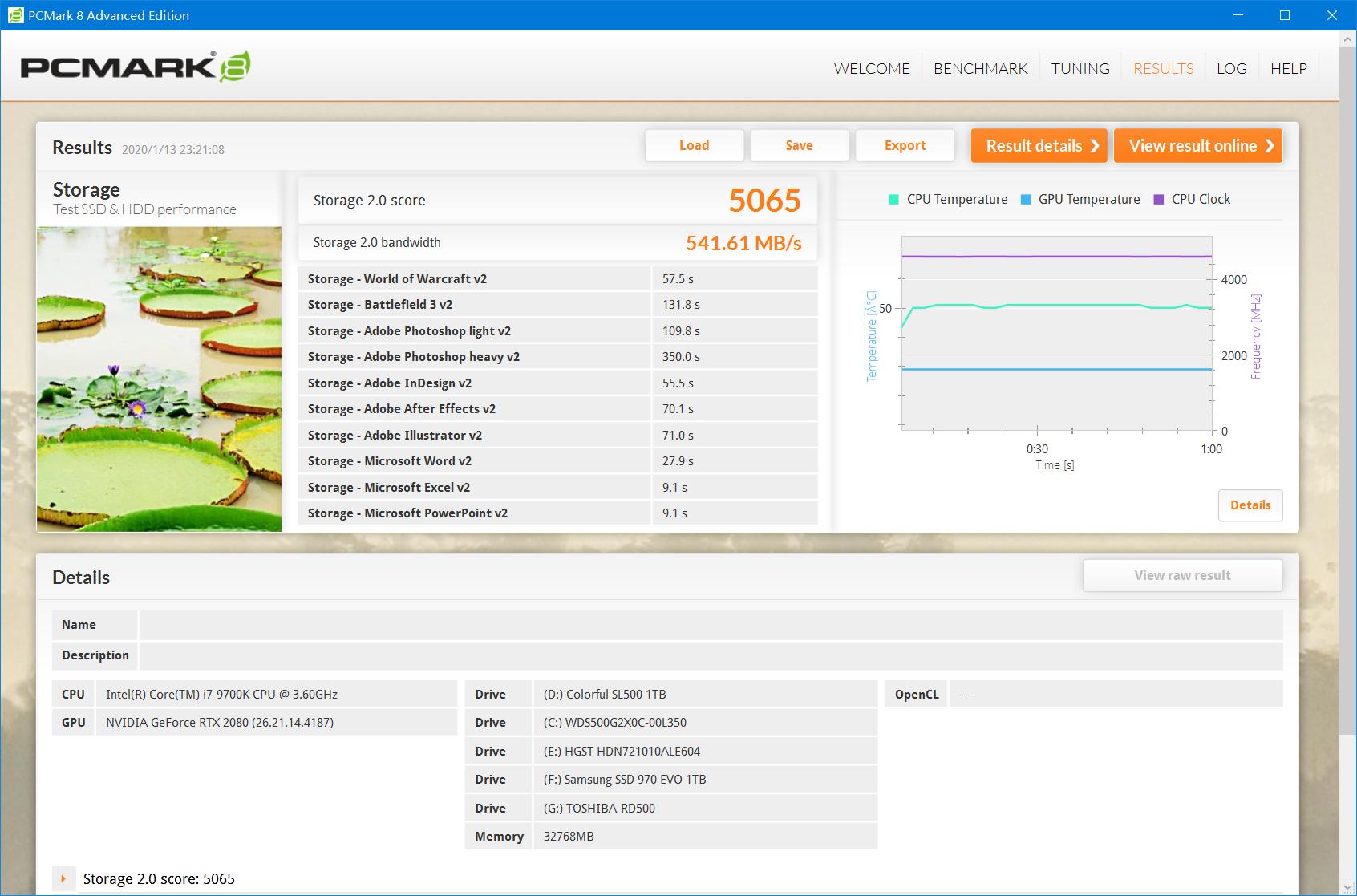Open the WELCOME tab
Screen dimensions: 1357x896
pos(872,69)
